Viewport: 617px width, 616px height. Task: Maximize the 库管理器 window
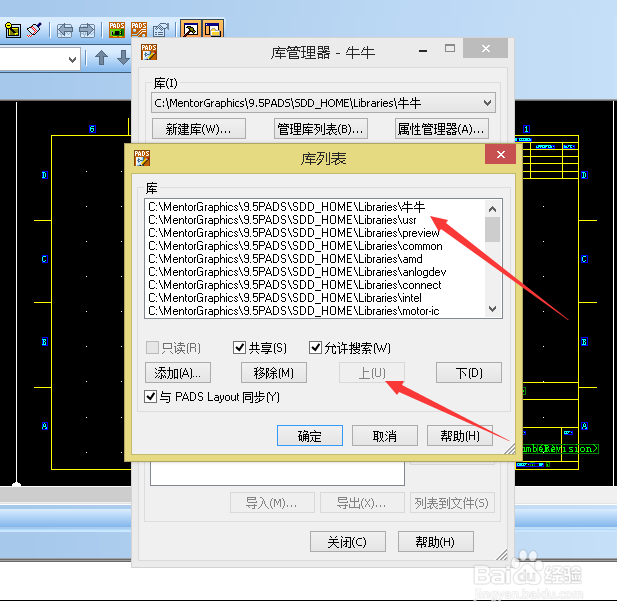(x=450, y=48)
